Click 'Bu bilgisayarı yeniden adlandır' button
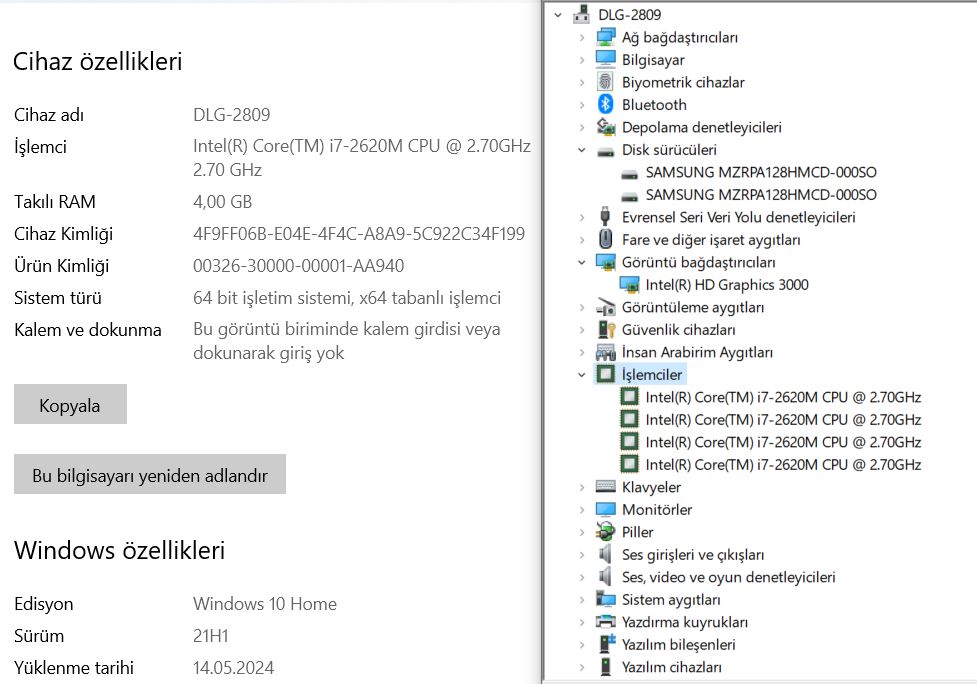Image resolution: width=977 pixels, height=684 pixels. [150, 474]
